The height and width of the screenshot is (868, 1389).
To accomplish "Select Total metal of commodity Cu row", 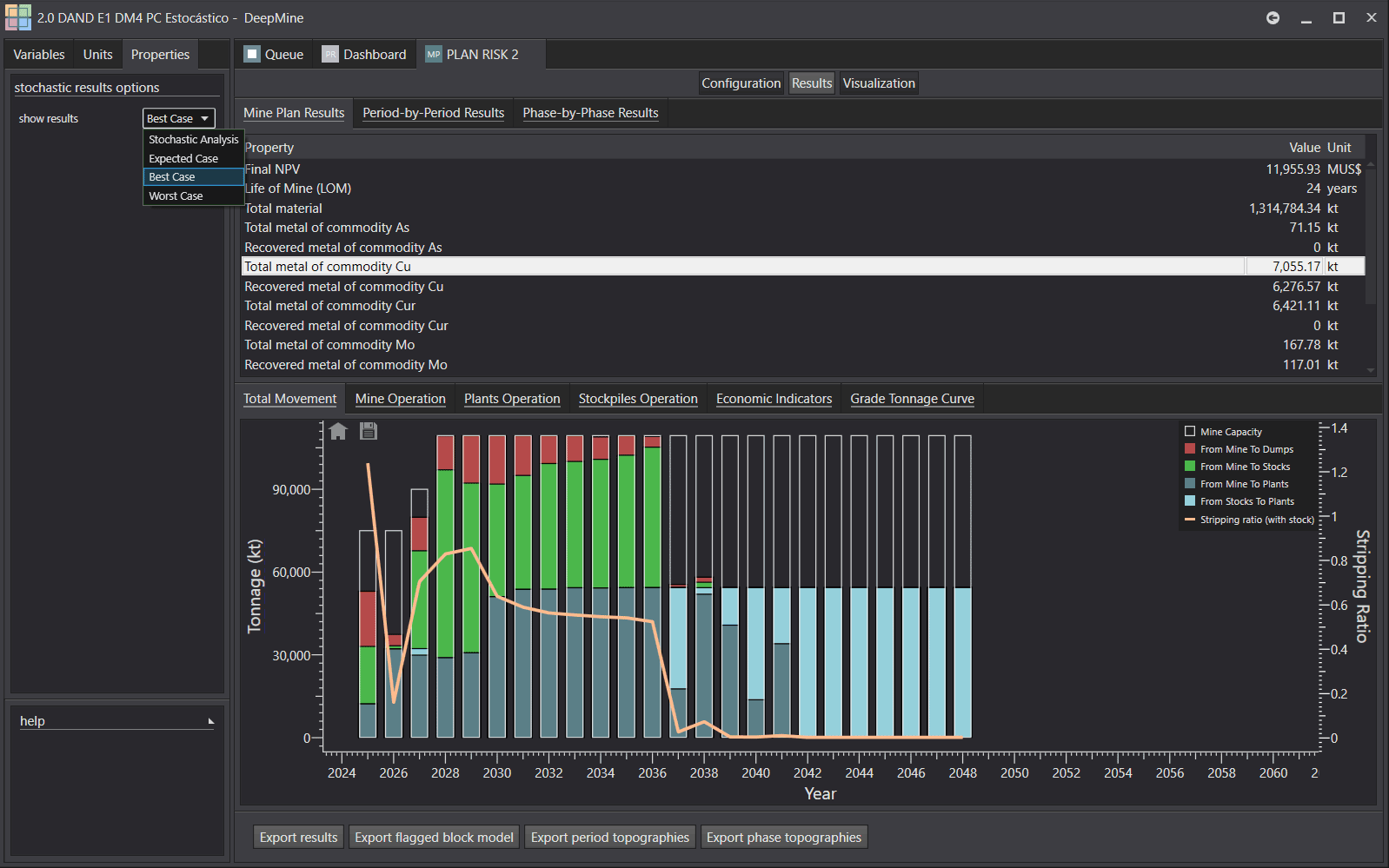I will coord(803,267).
